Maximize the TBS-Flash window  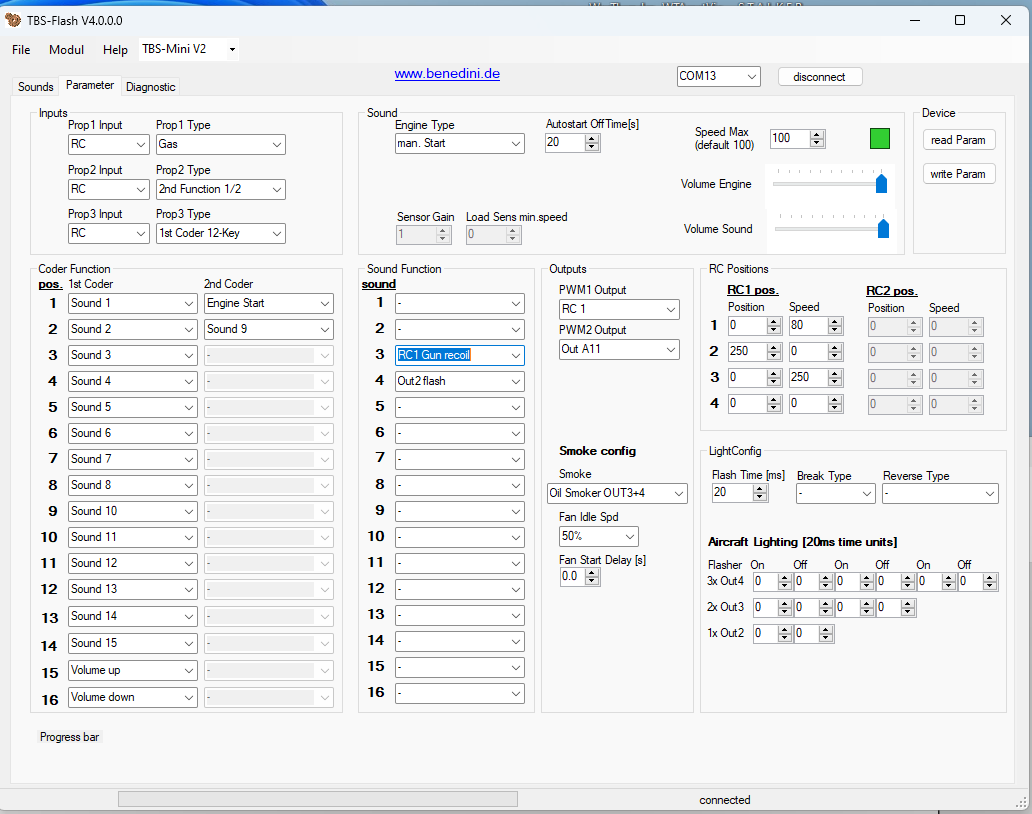[960, 20]
